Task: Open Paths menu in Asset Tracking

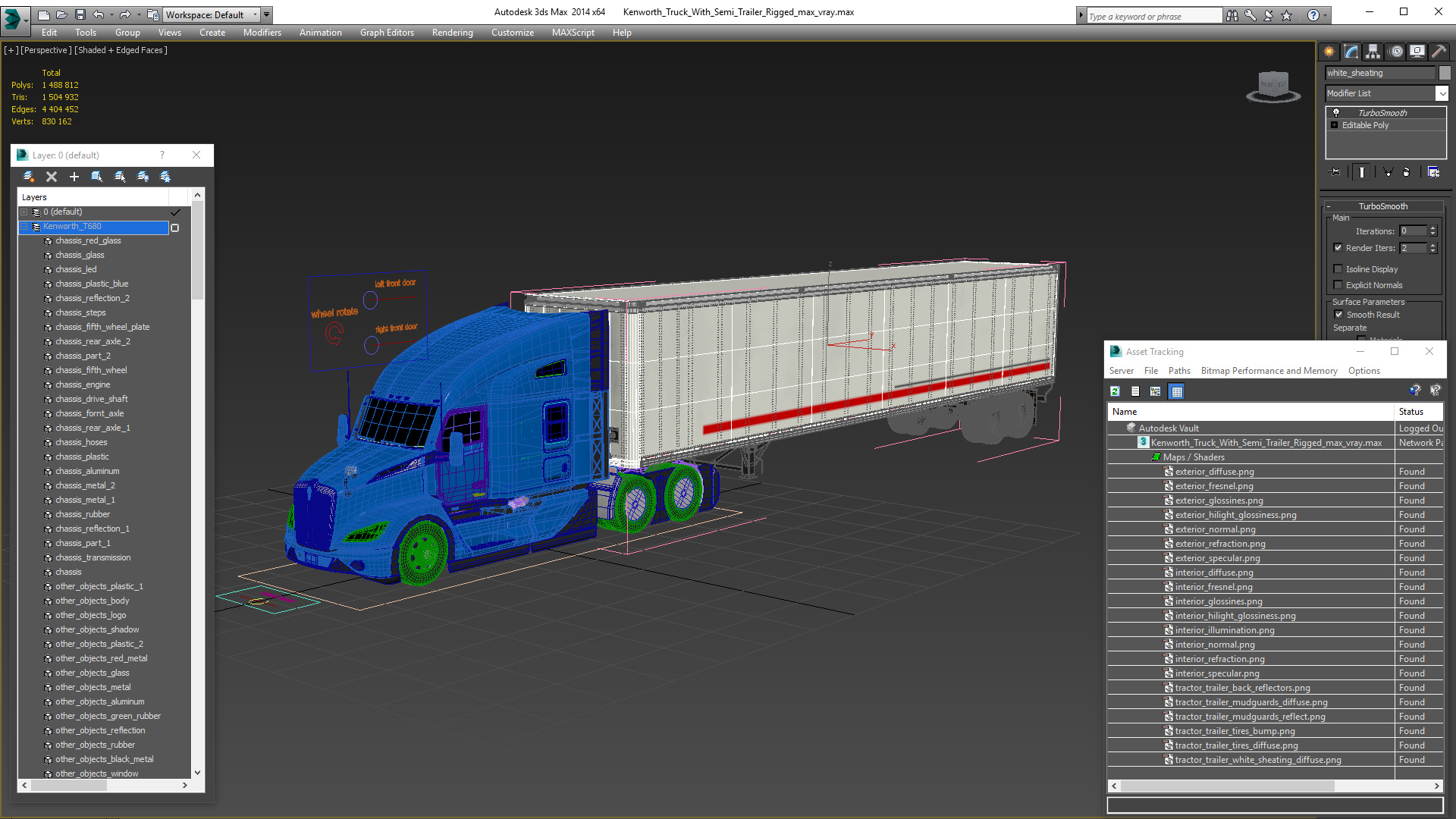Action: point(1179,371)
